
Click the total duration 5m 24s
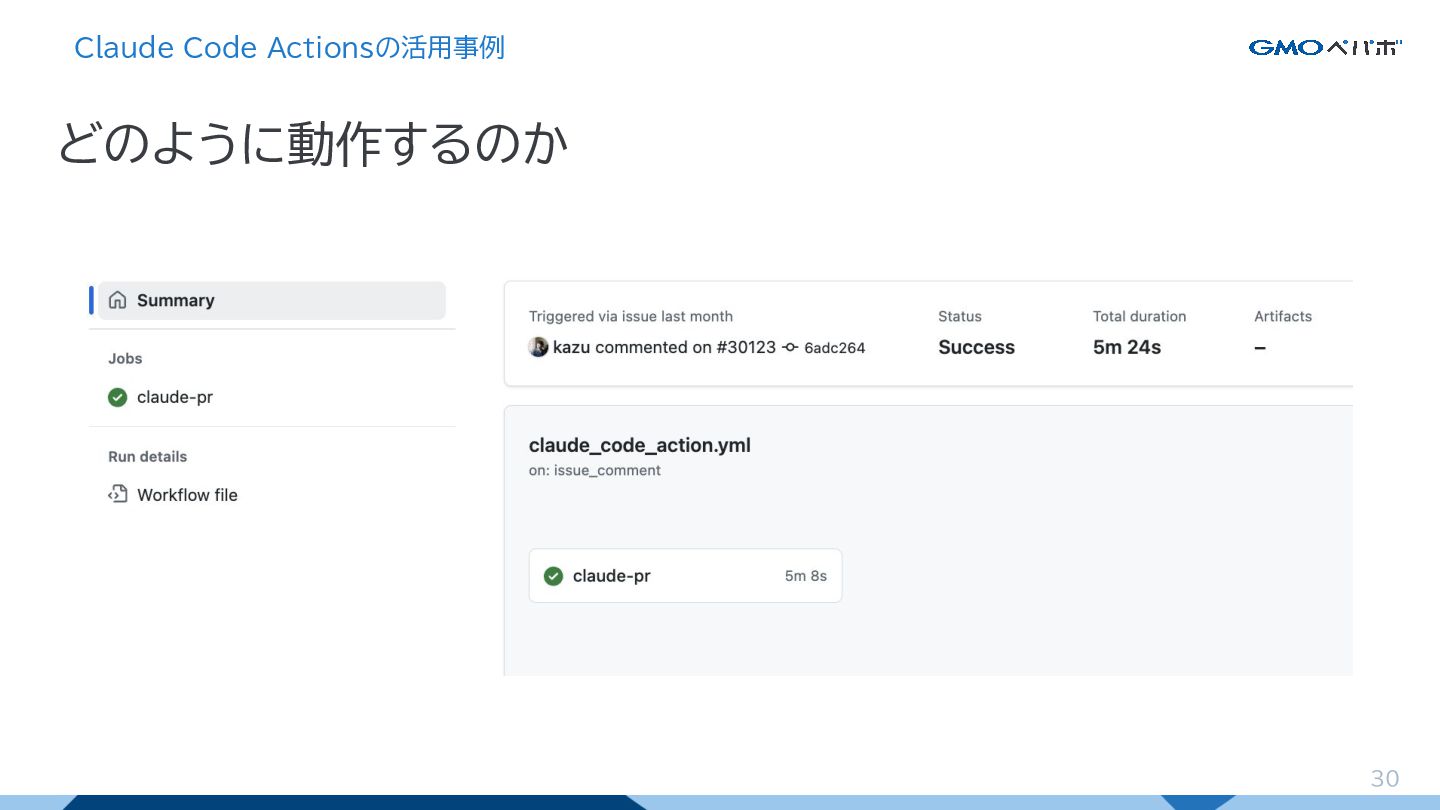coord(1127,347)
